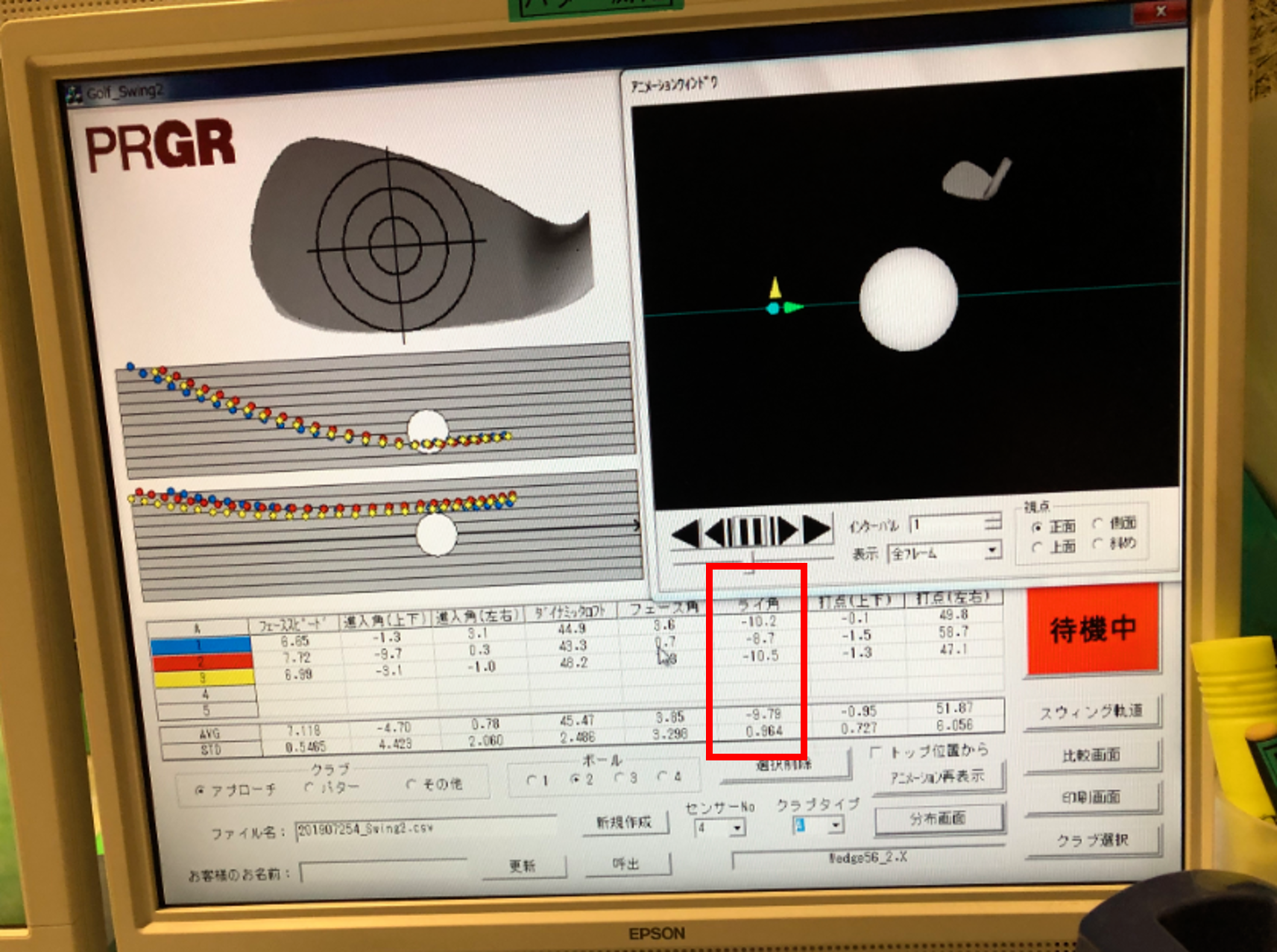Open the クラブタイプ dropdown

pyautogui.click(x=836, y=825)
